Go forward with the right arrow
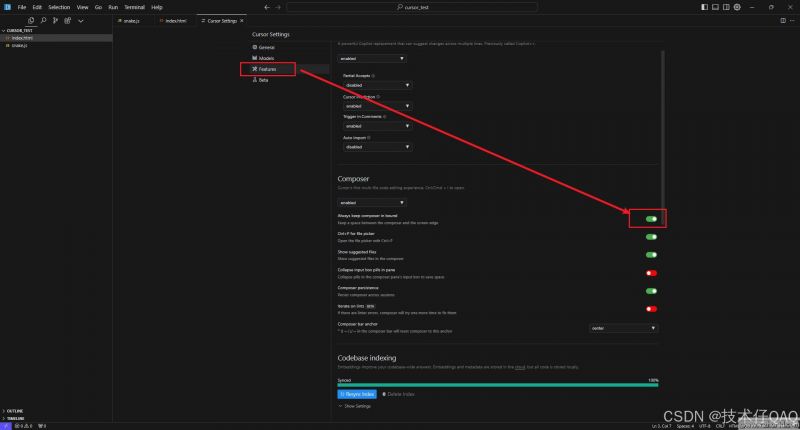Screen dimensions: 800x430 click(x=278, y=7)
